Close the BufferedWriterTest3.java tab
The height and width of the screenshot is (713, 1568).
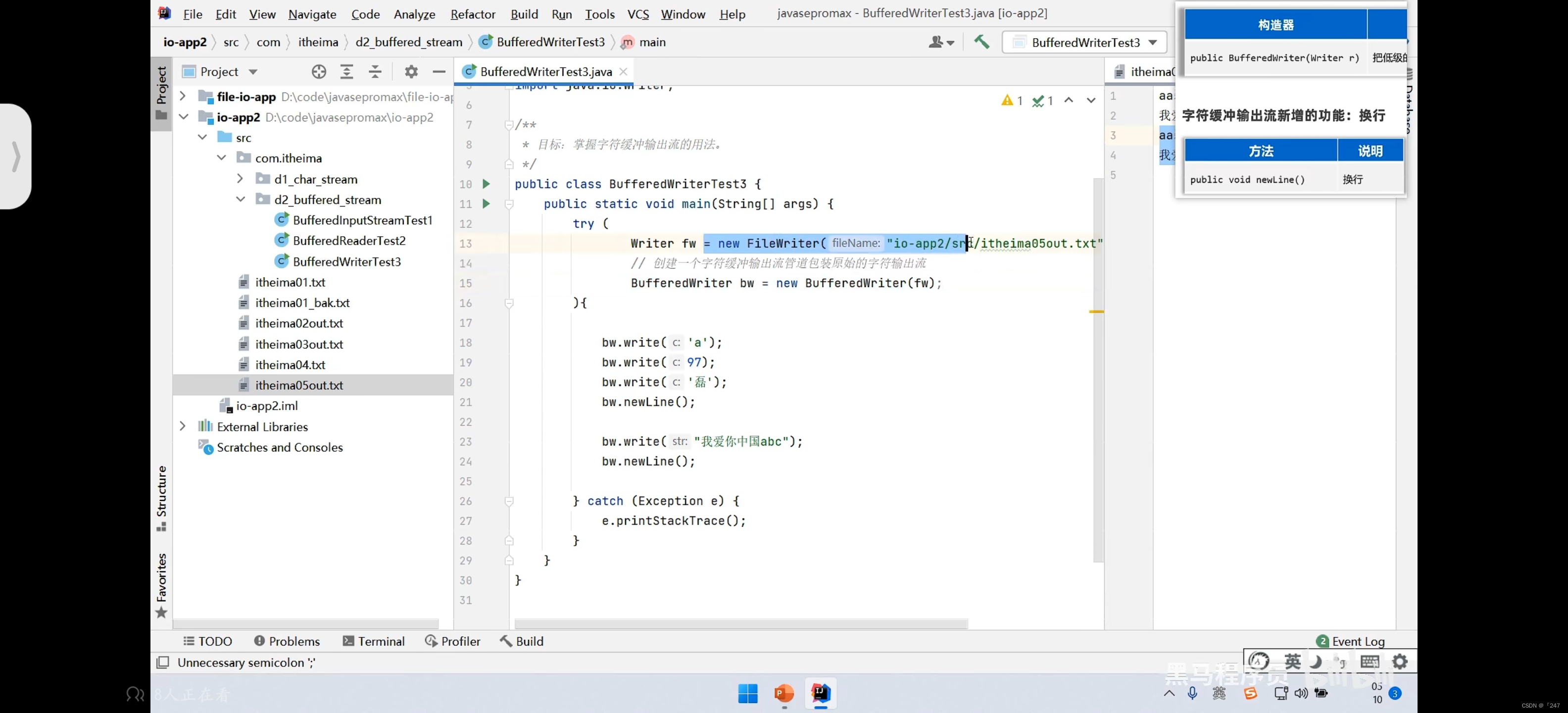(x=623, y=72)
